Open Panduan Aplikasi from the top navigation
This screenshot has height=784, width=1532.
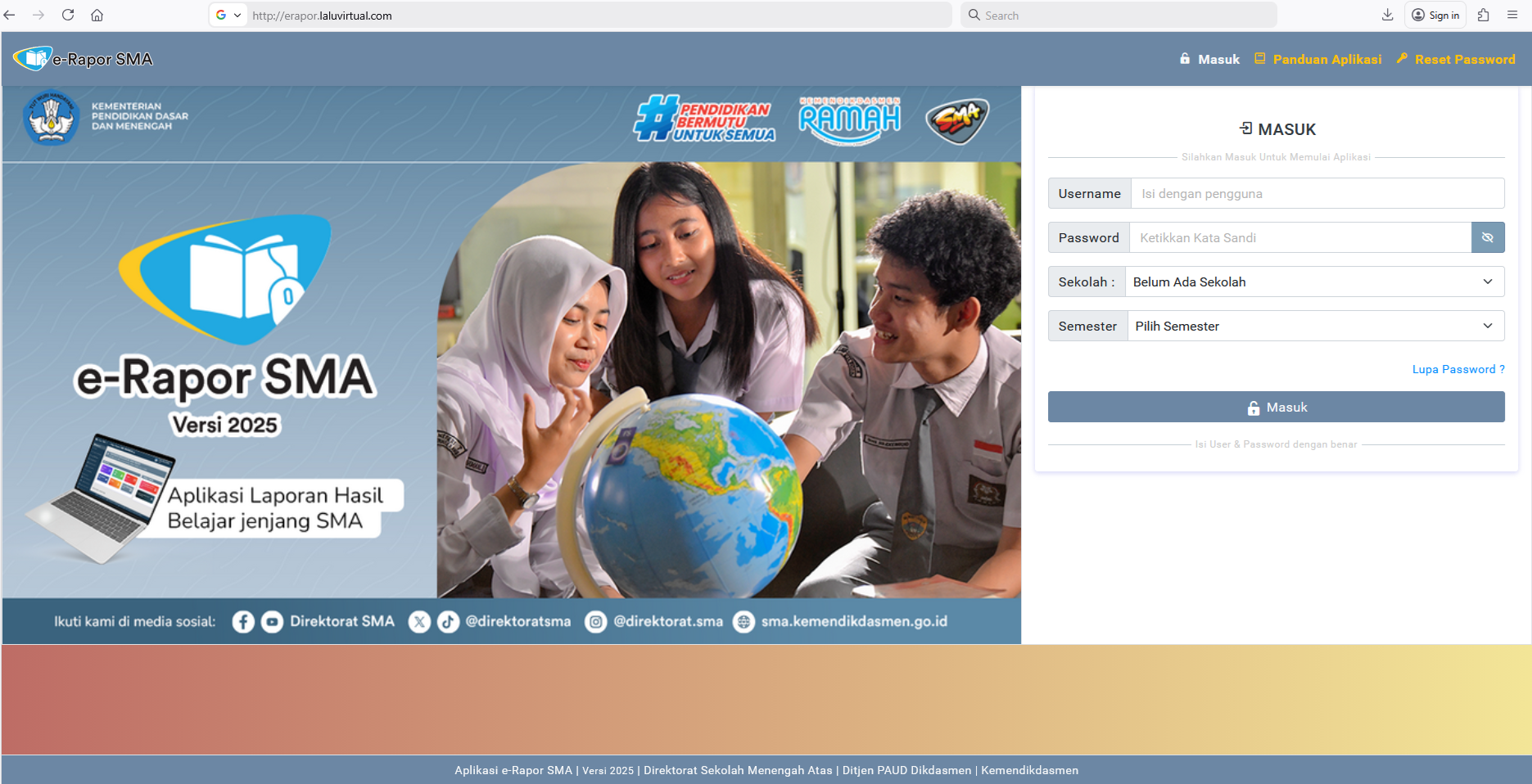click(1318, 59)
